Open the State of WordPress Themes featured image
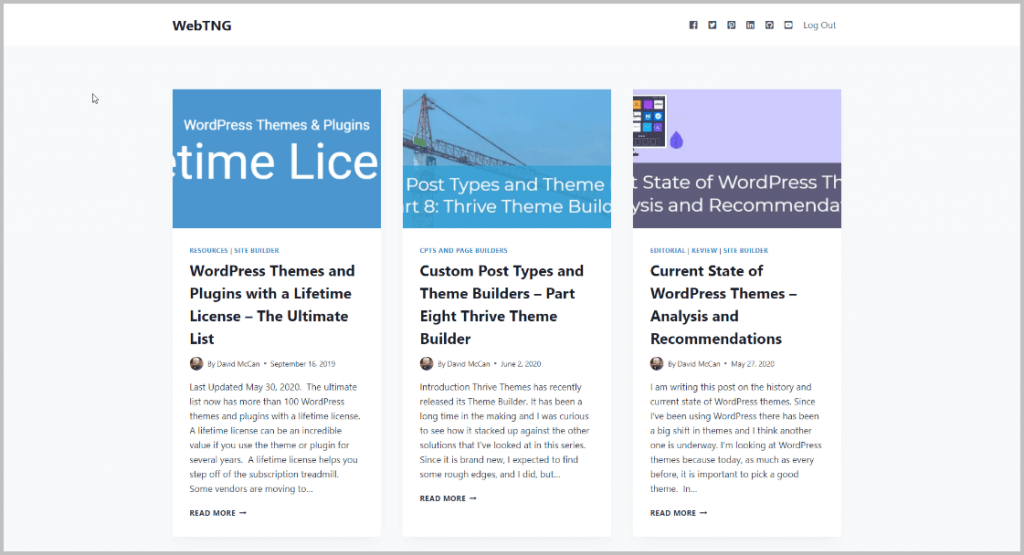 tap(737, 159)
